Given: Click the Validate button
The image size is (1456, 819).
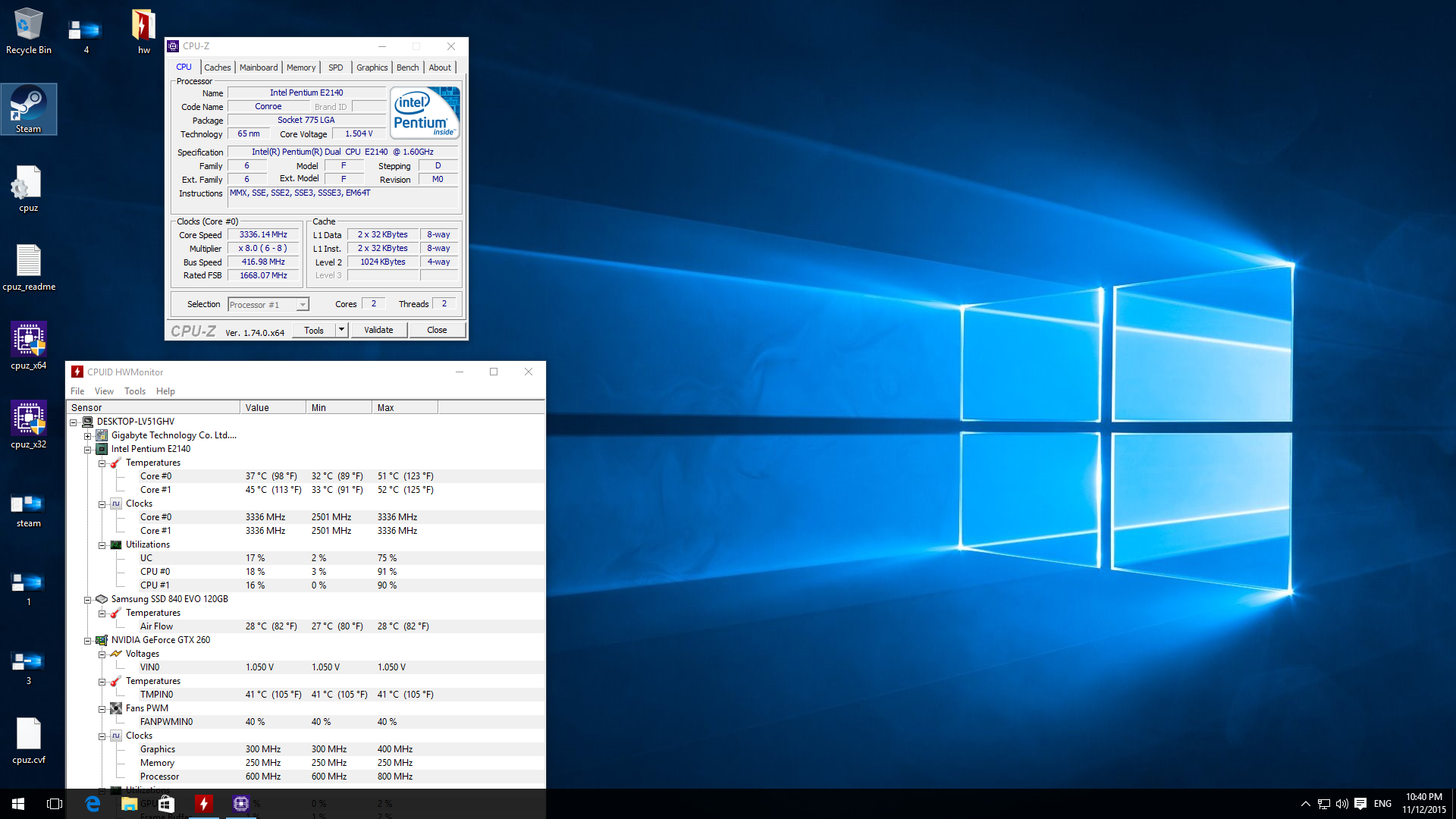Looking at the screenshot, I should [x=378, y=330].
